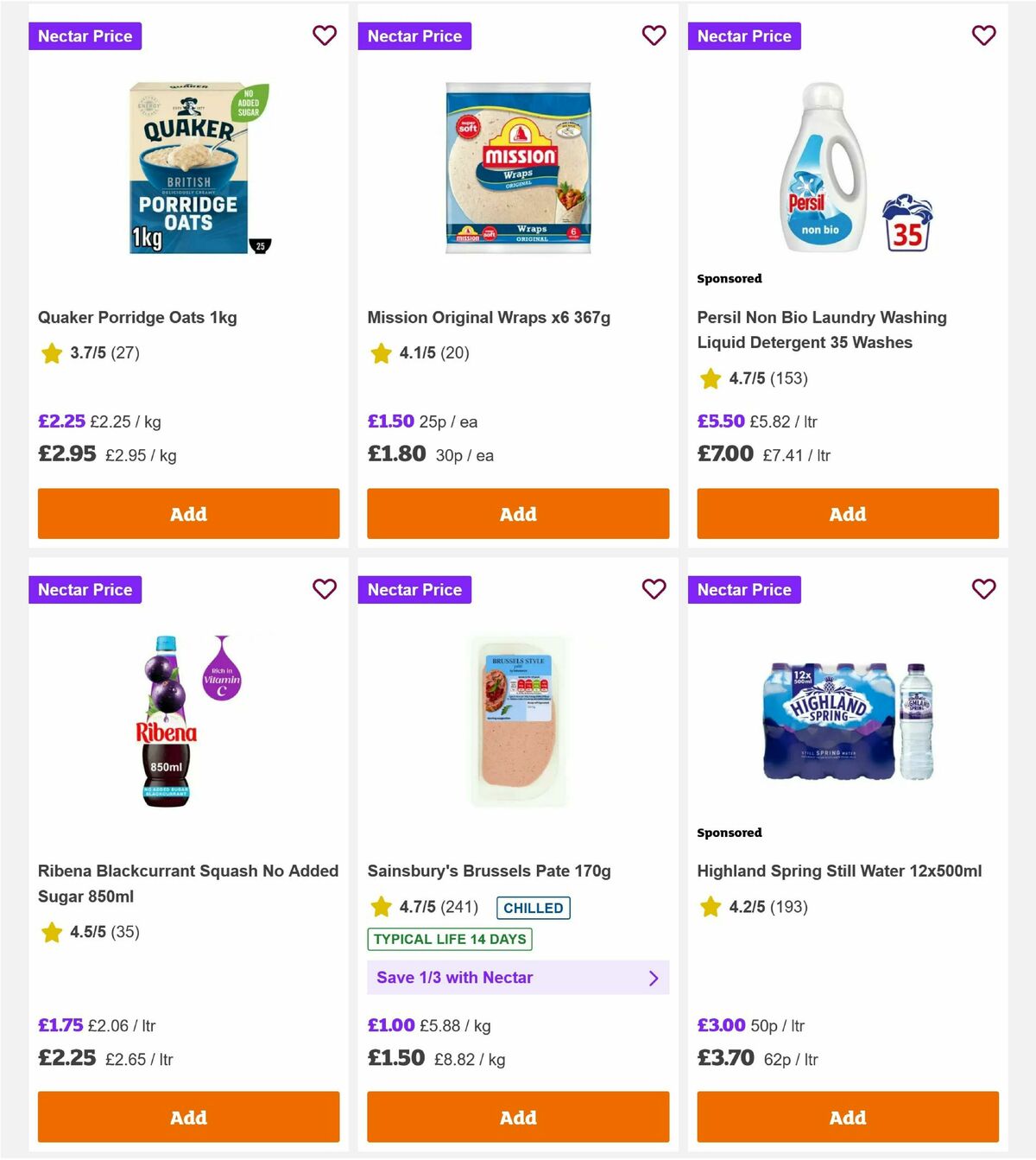Click the Nectar Price label above Ribena
Image resolution: width=1036 pixels, height=1160 pixels.
coord(85,589)
